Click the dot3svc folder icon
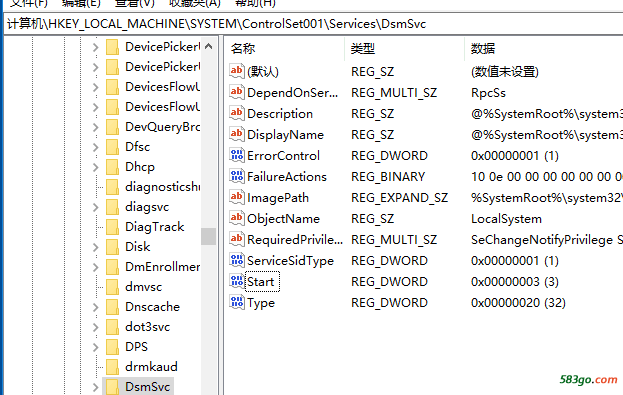The image size is (623, 395). pyautogui.click(x=112, y=327)
